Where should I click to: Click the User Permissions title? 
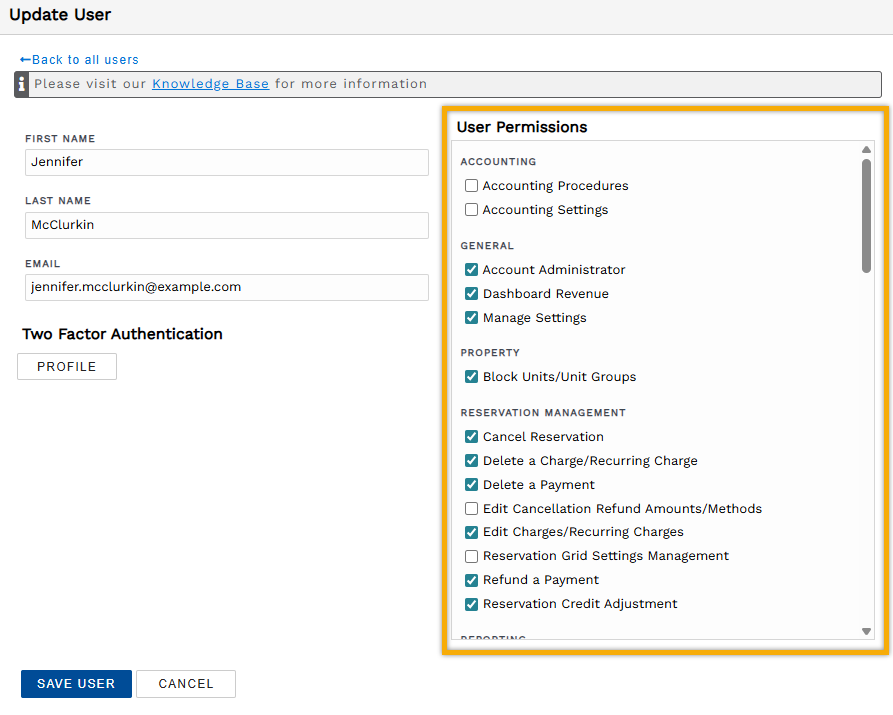(522, 127)
